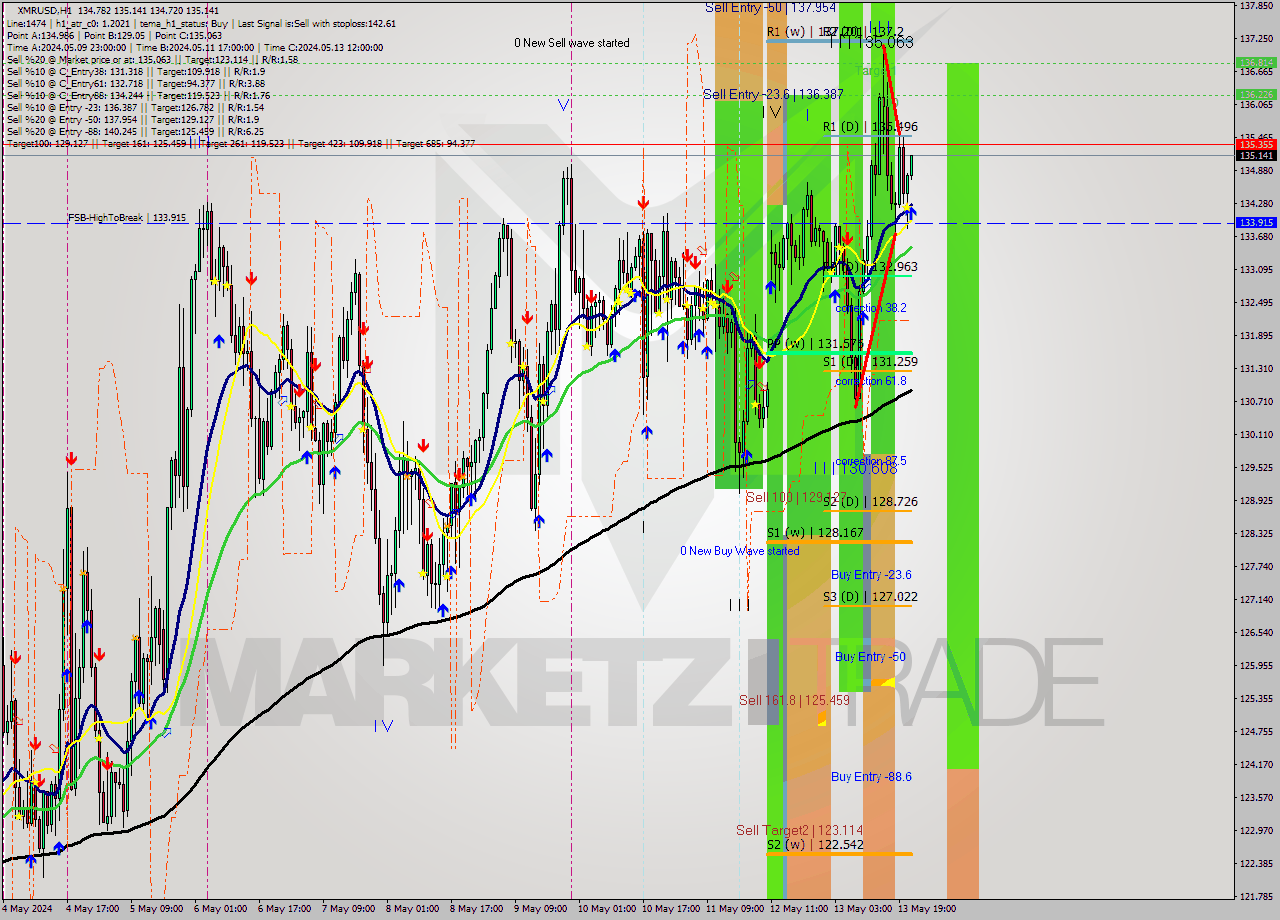Image resolution: width=1280 pixels, height=920 pixels.
Task: Select the 'S1 (D) | 131.259' pivot label
Action: 870,362
